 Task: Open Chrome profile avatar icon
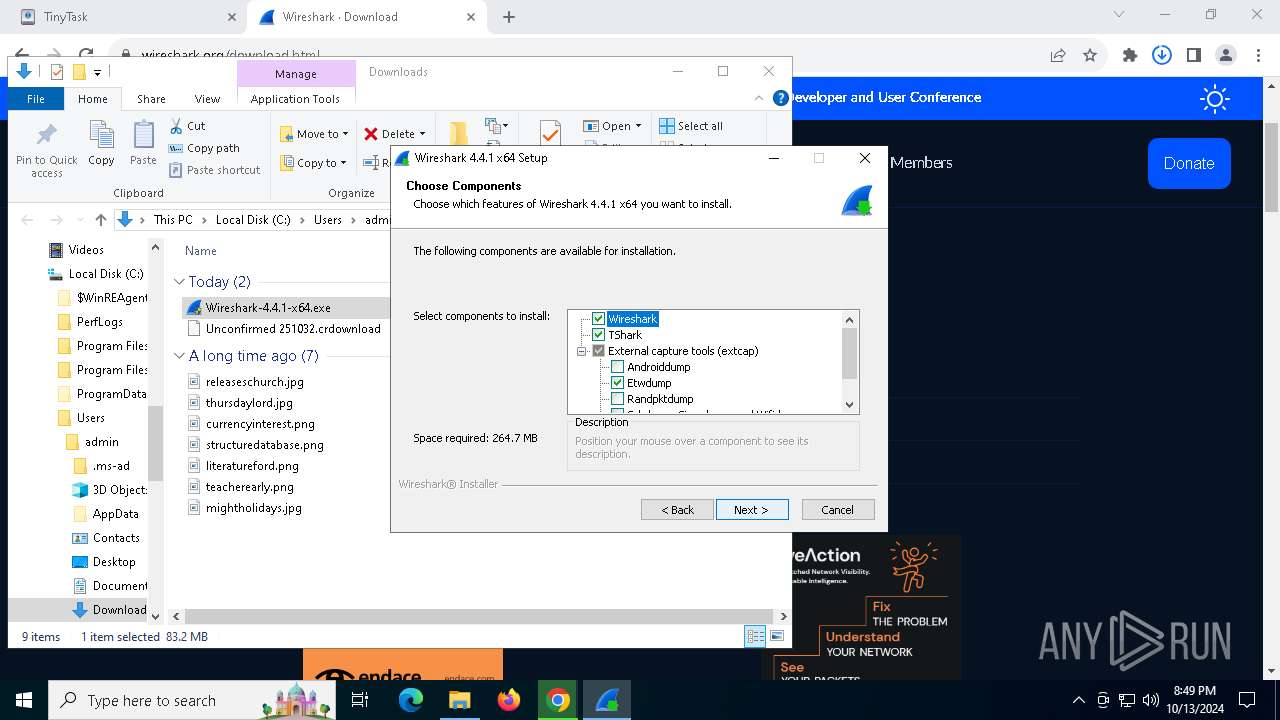[1226, 56]
